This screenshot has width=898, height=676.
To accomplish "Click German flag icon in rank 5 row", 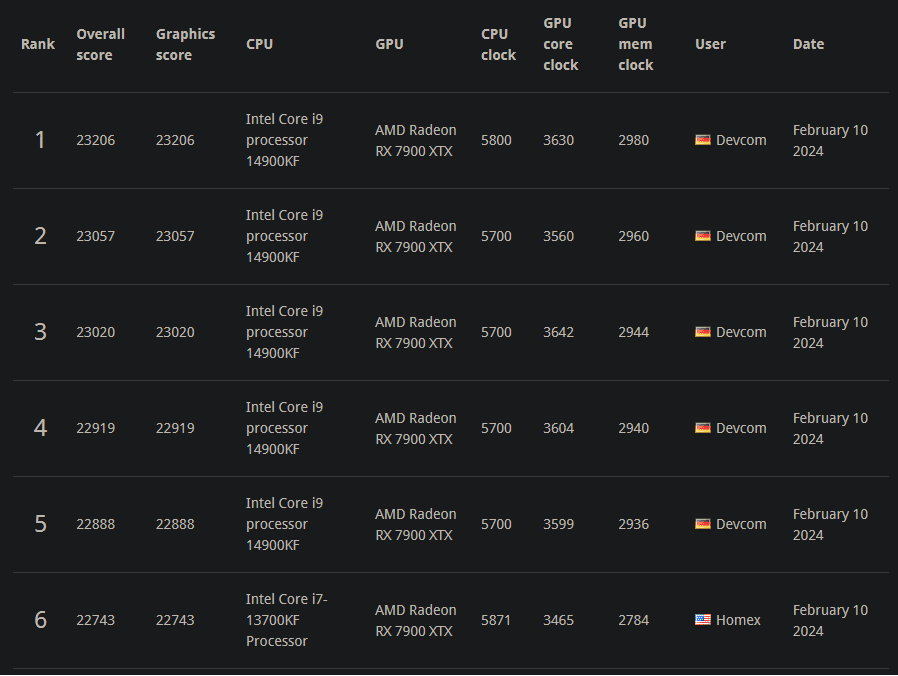I will (703, 524).
